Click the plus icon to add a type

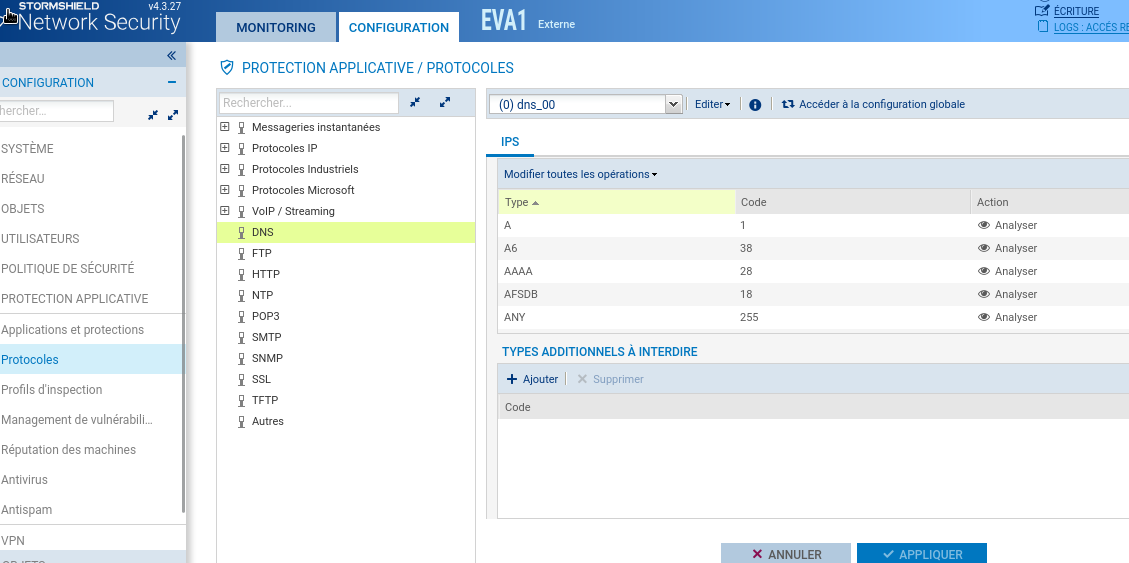click(512, 379)
